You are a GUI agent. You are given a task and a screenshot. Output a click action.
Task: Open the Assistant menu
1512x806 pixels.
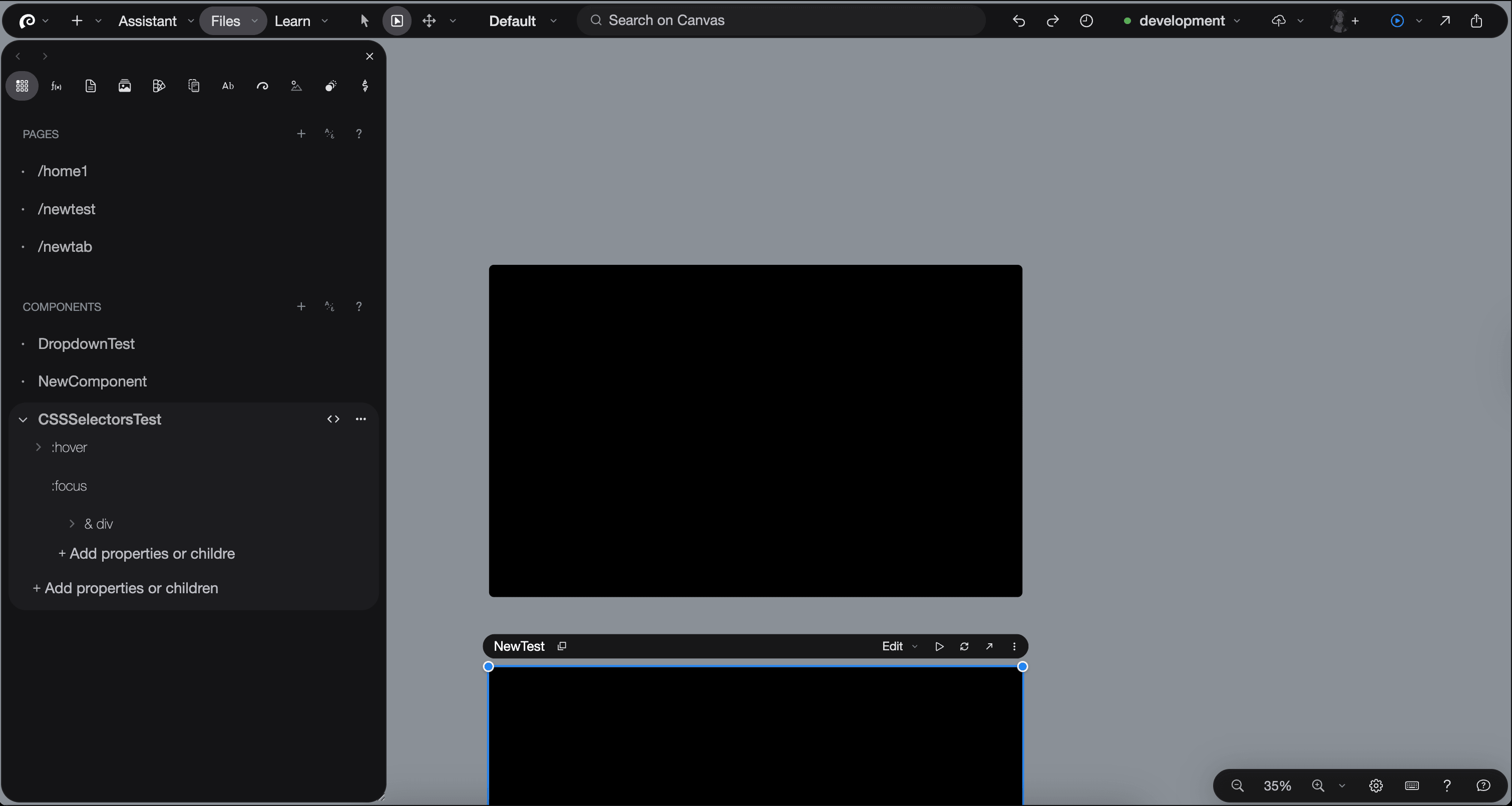147,21
